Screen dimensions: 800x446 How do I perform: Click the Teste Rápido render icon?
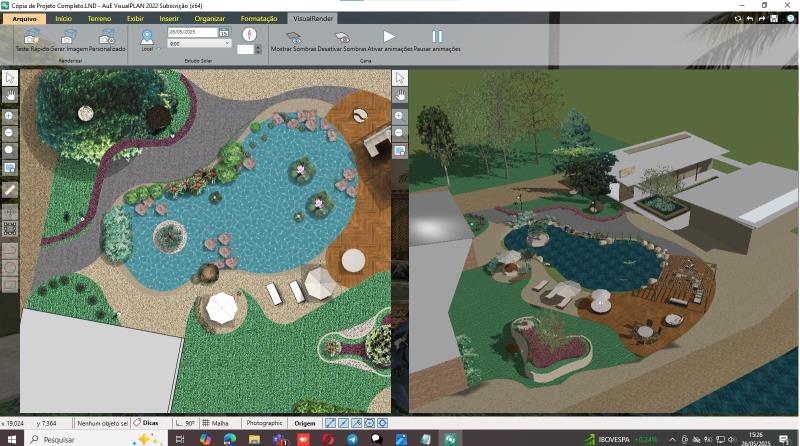point(31,38)
